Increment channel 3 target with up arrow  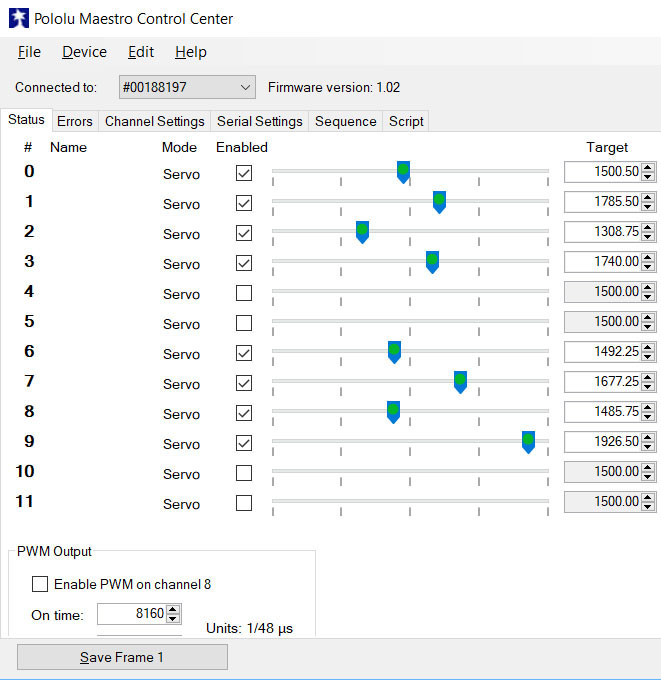[x=648, y=257]
